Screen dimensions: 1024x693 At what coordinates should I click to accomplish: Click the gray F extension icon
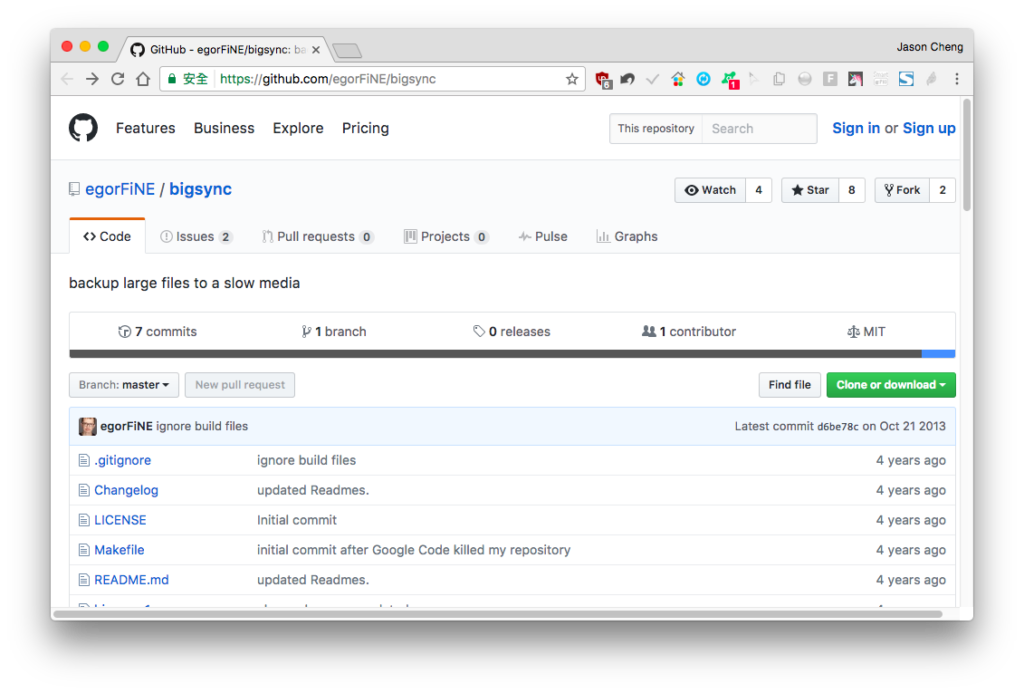pos(830,79)
